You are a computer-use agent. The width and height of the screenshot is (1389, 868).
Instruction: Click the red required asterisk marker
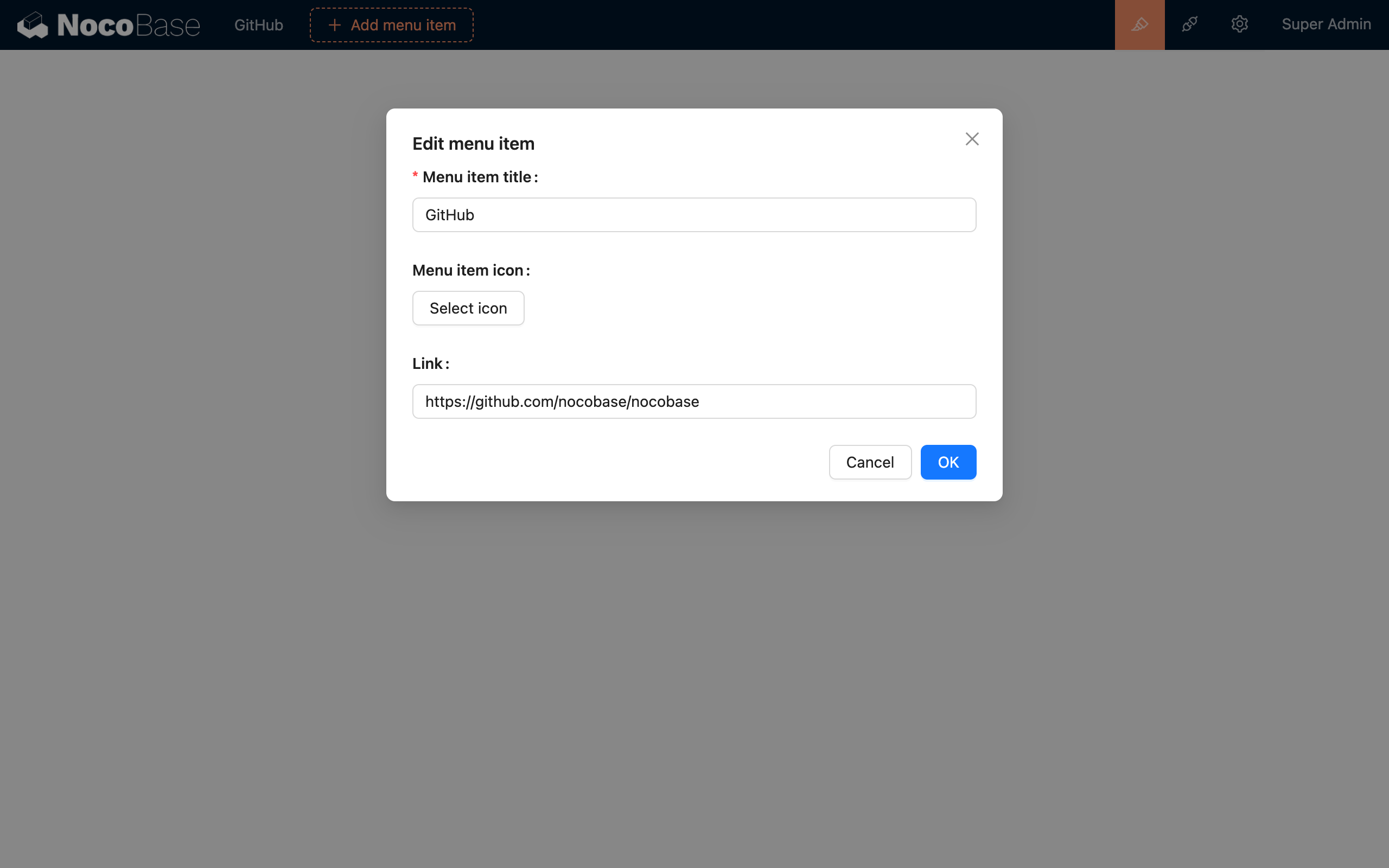tap(415, 176)
